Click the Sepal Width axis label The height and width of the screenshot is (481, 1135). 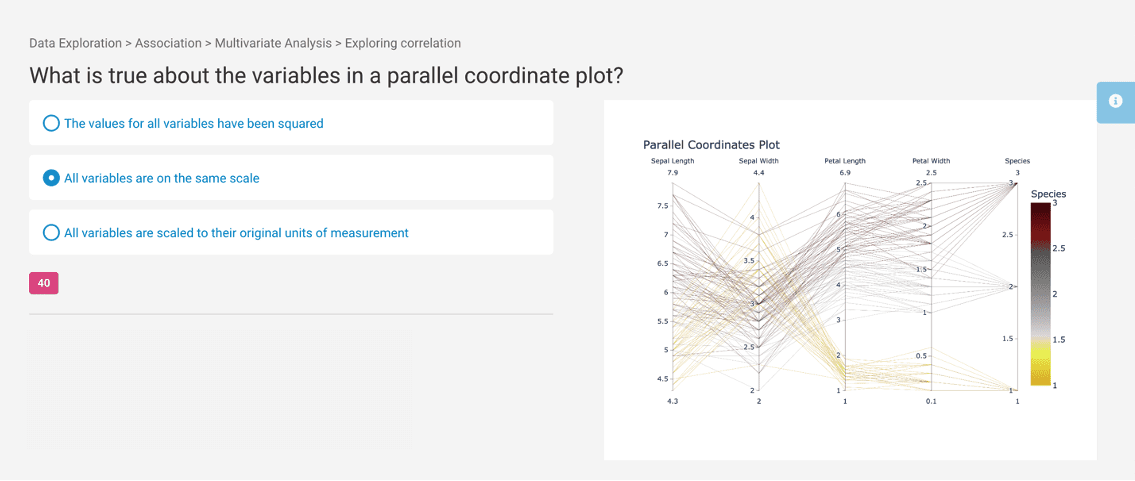759,161
